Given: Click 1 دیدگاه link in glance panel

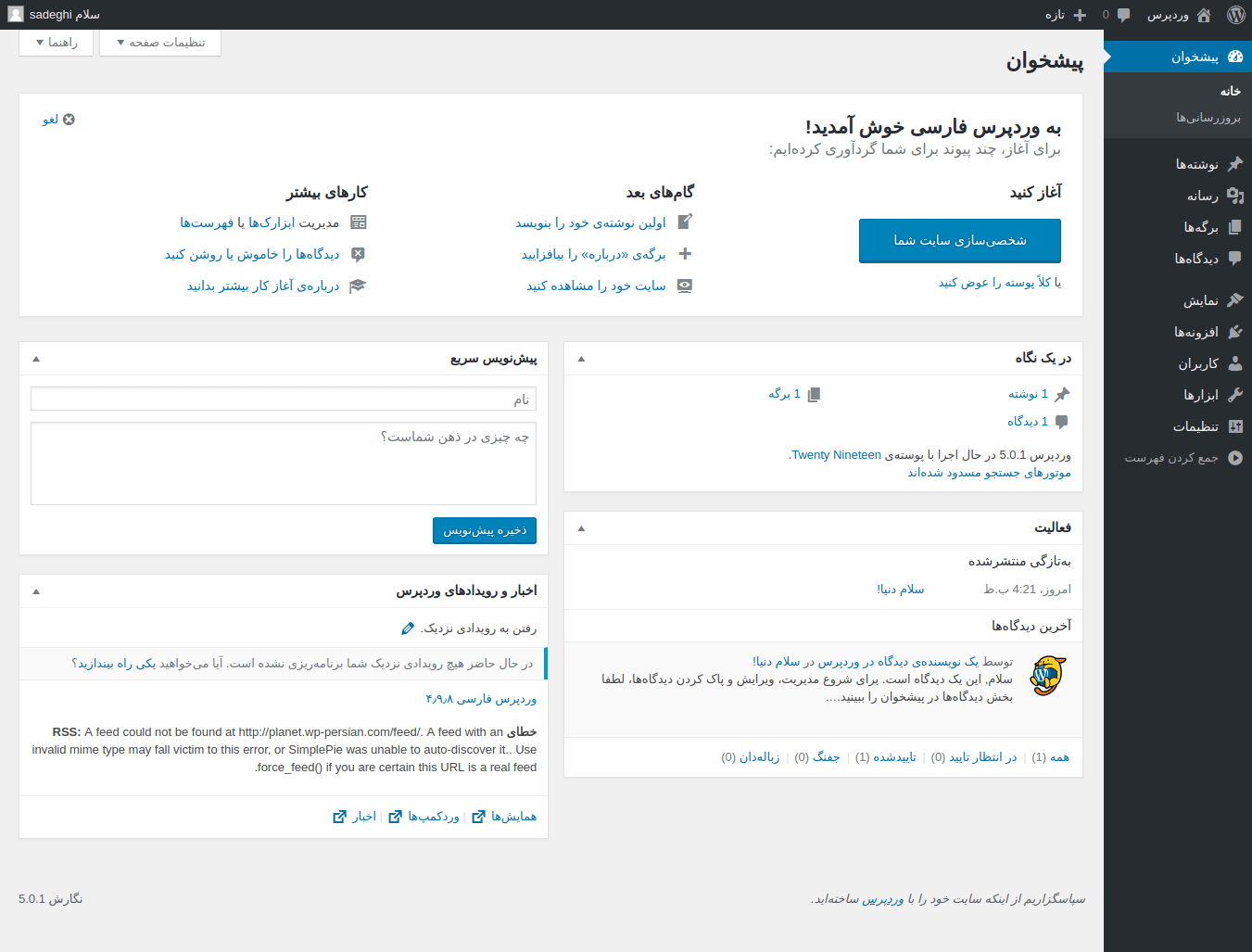Looking at the screenshot, I should coord(1028,422).
